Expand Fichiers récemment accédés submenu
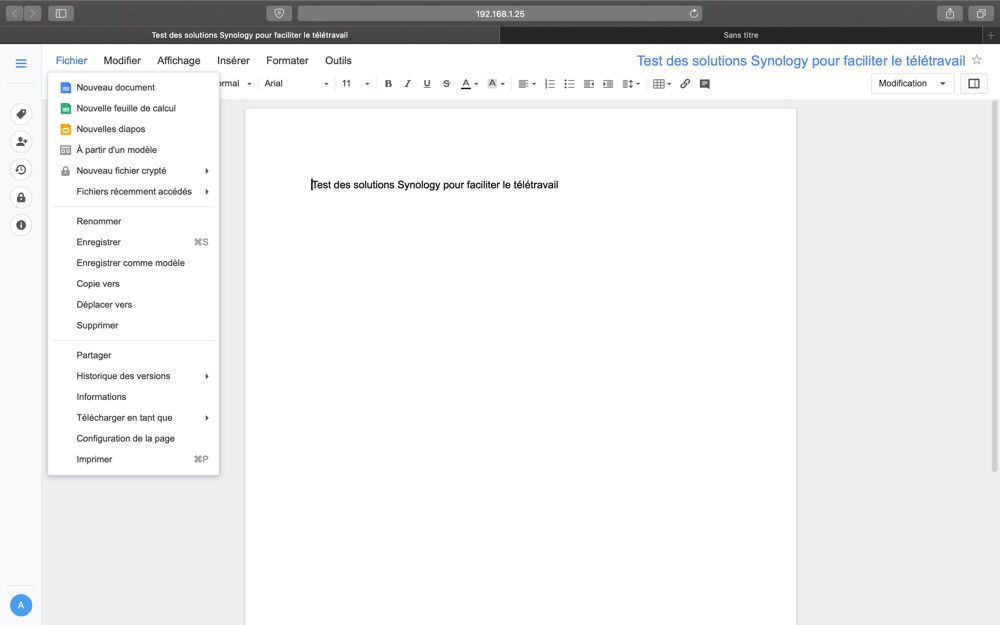 133,191
